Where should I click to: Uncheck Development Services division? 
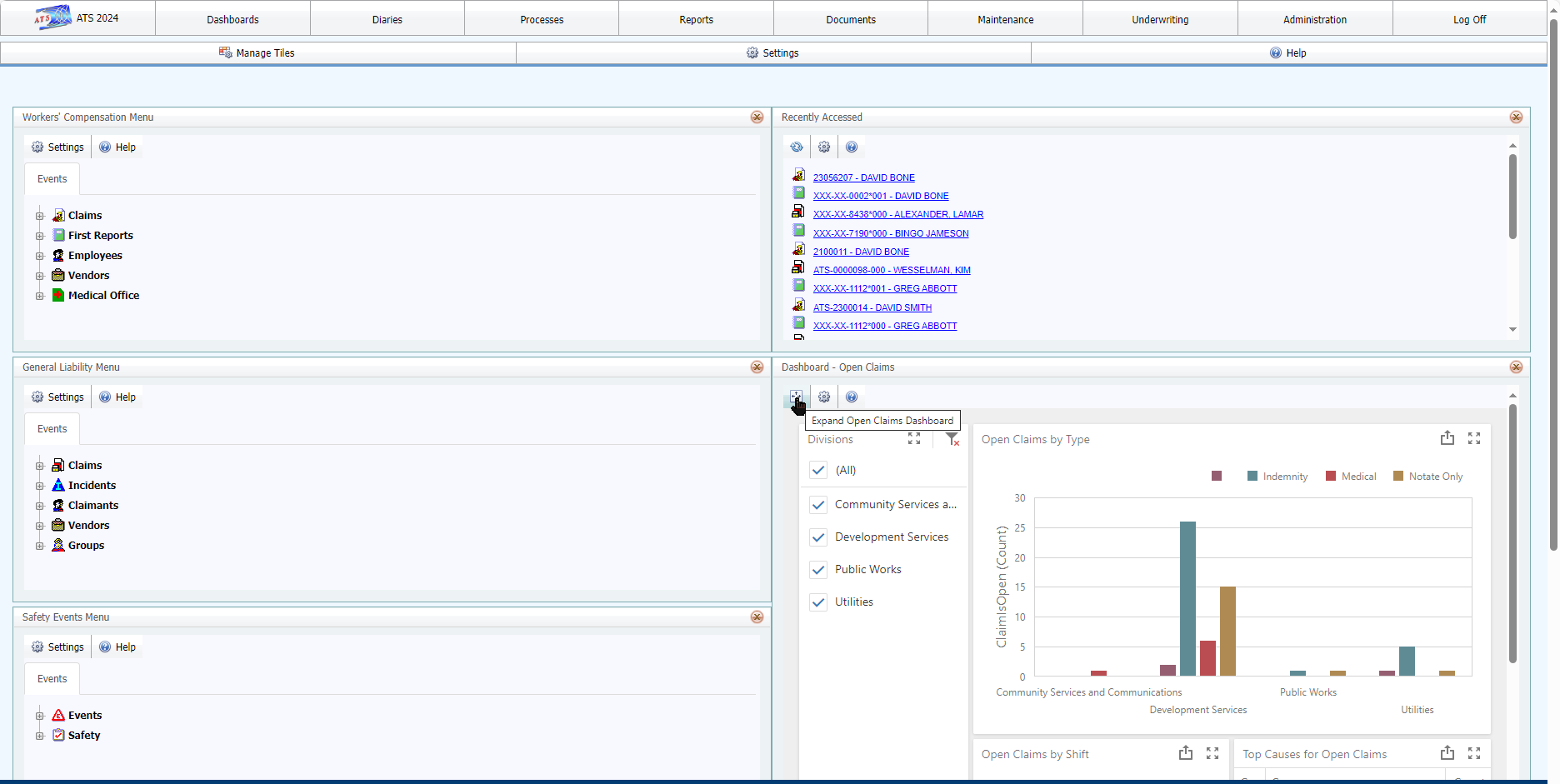(x=818, y=537)
